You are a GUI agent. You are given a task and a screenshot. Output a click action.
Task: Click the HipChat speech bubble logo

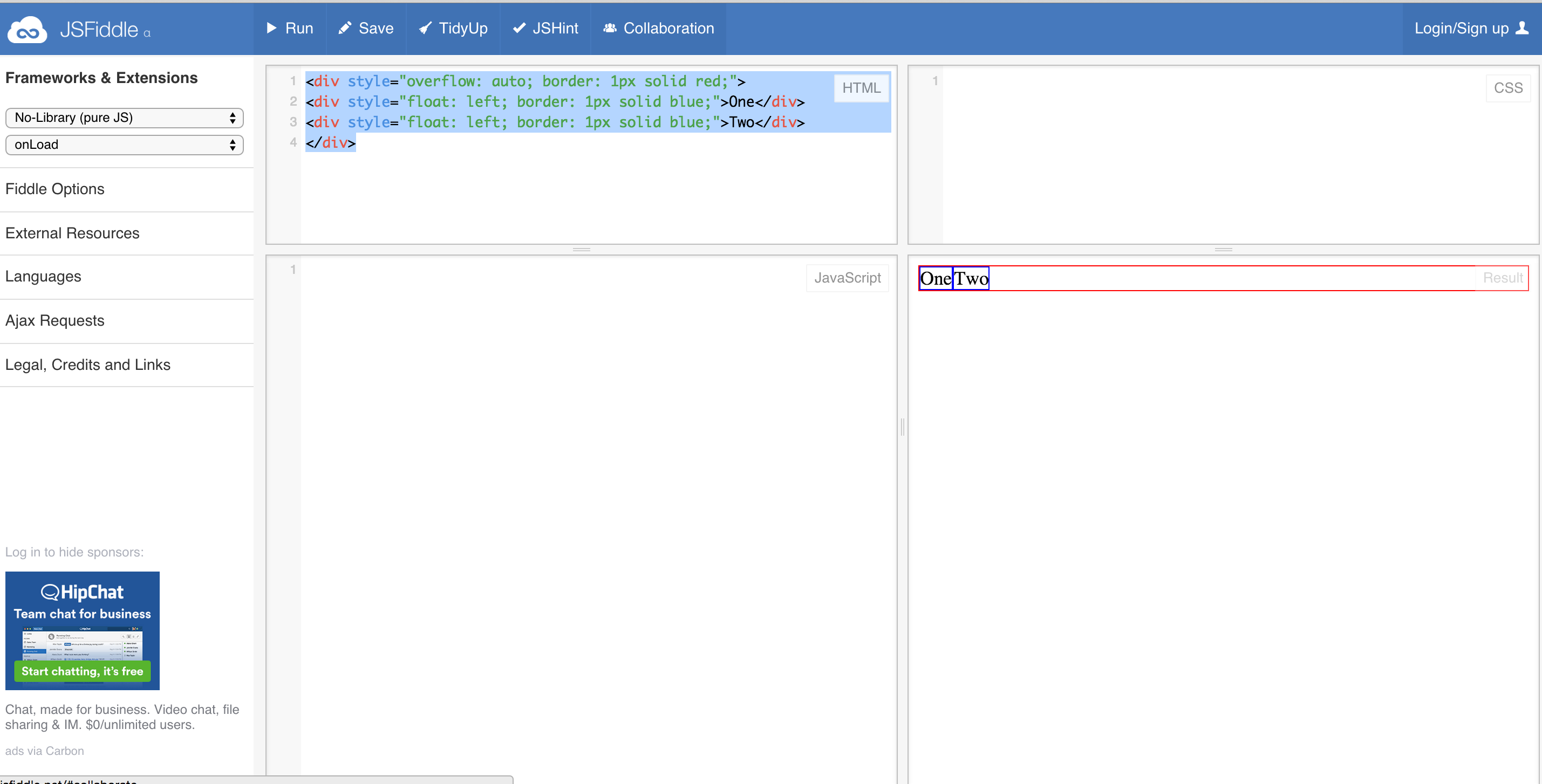pos(50,592)
